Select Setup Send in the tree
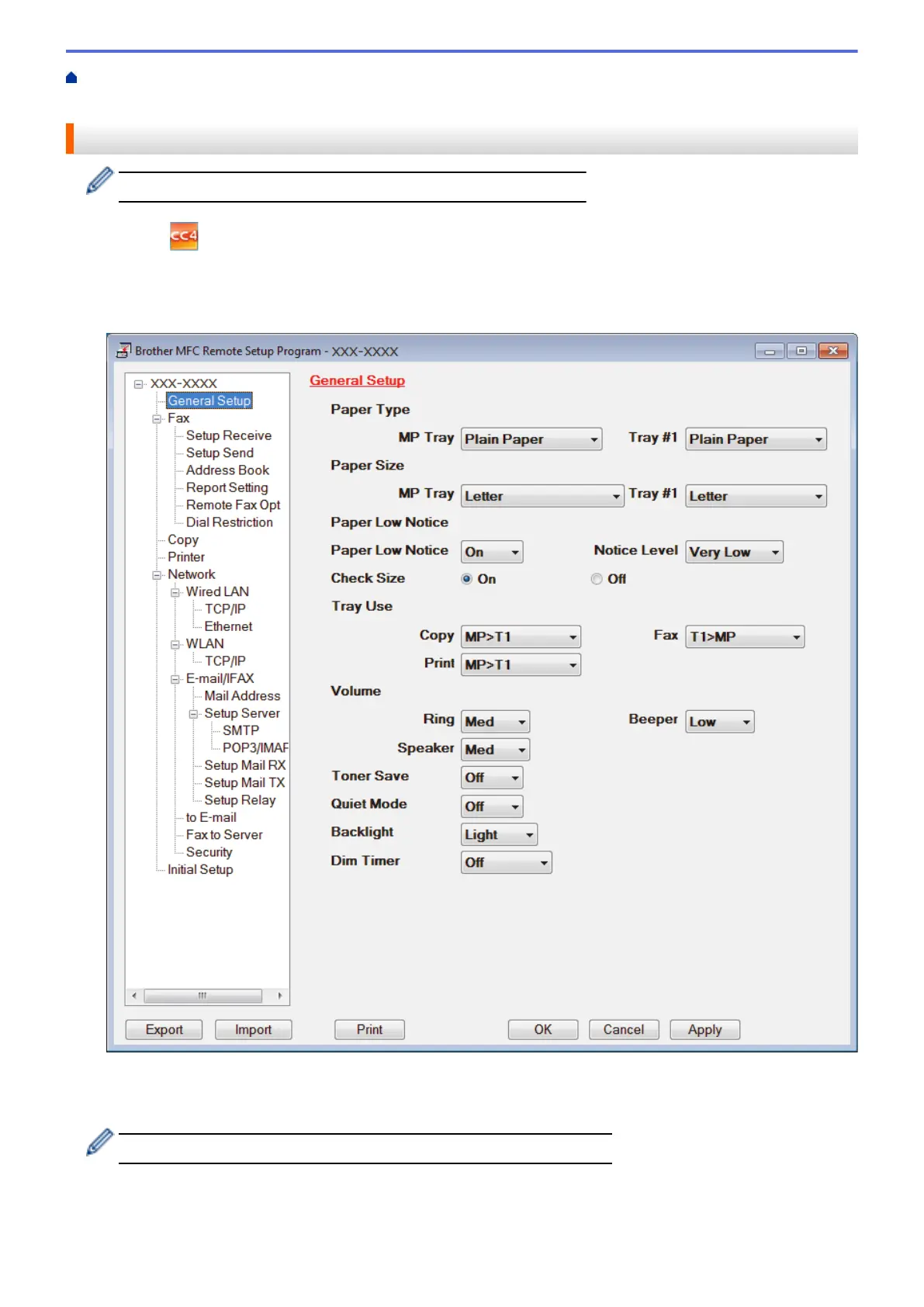Viewport: 924px width, 1307px height. (x=220, y=452)
